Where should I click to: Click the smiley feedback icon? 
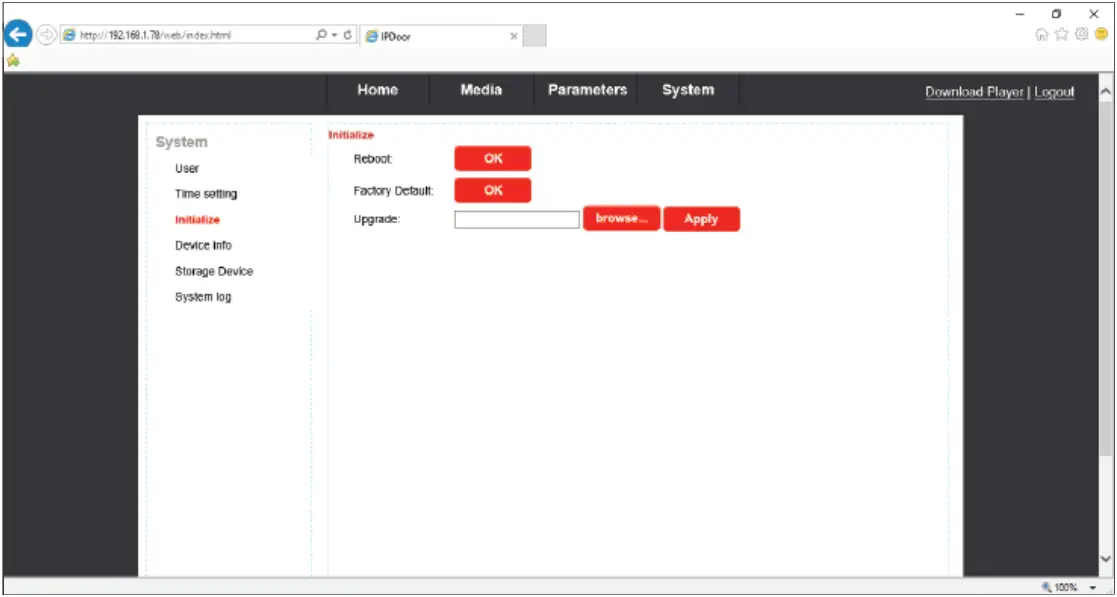(1101, 33)
